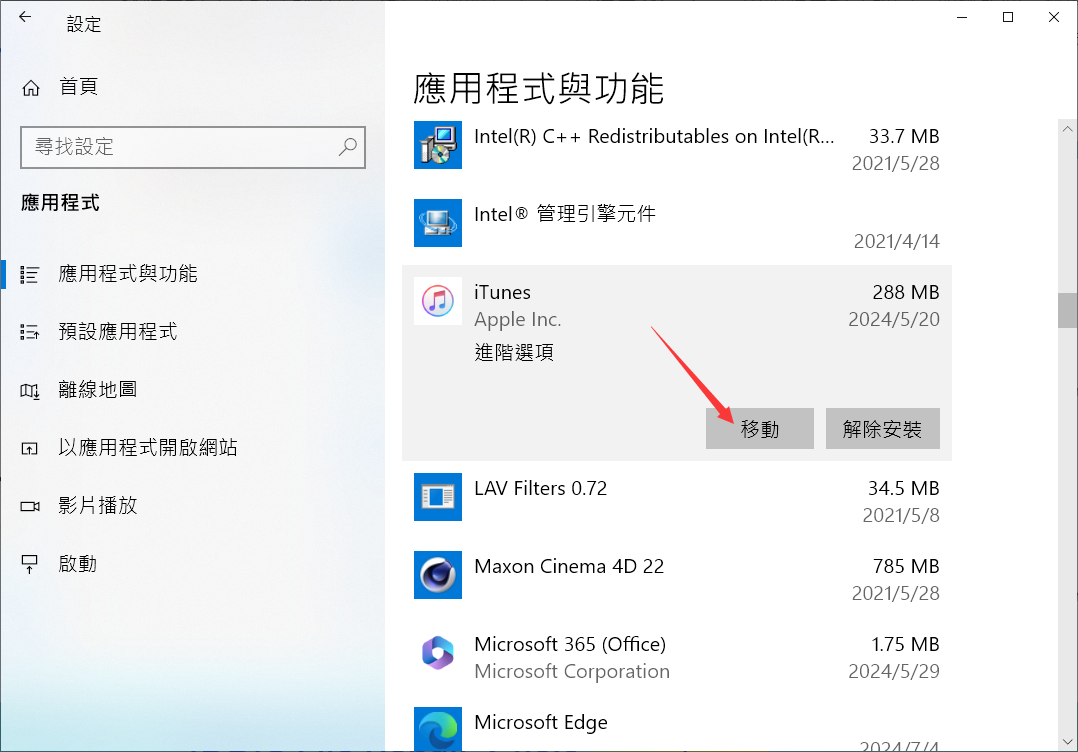Select the Microsoft Edge entry

[x=676, y=724]
